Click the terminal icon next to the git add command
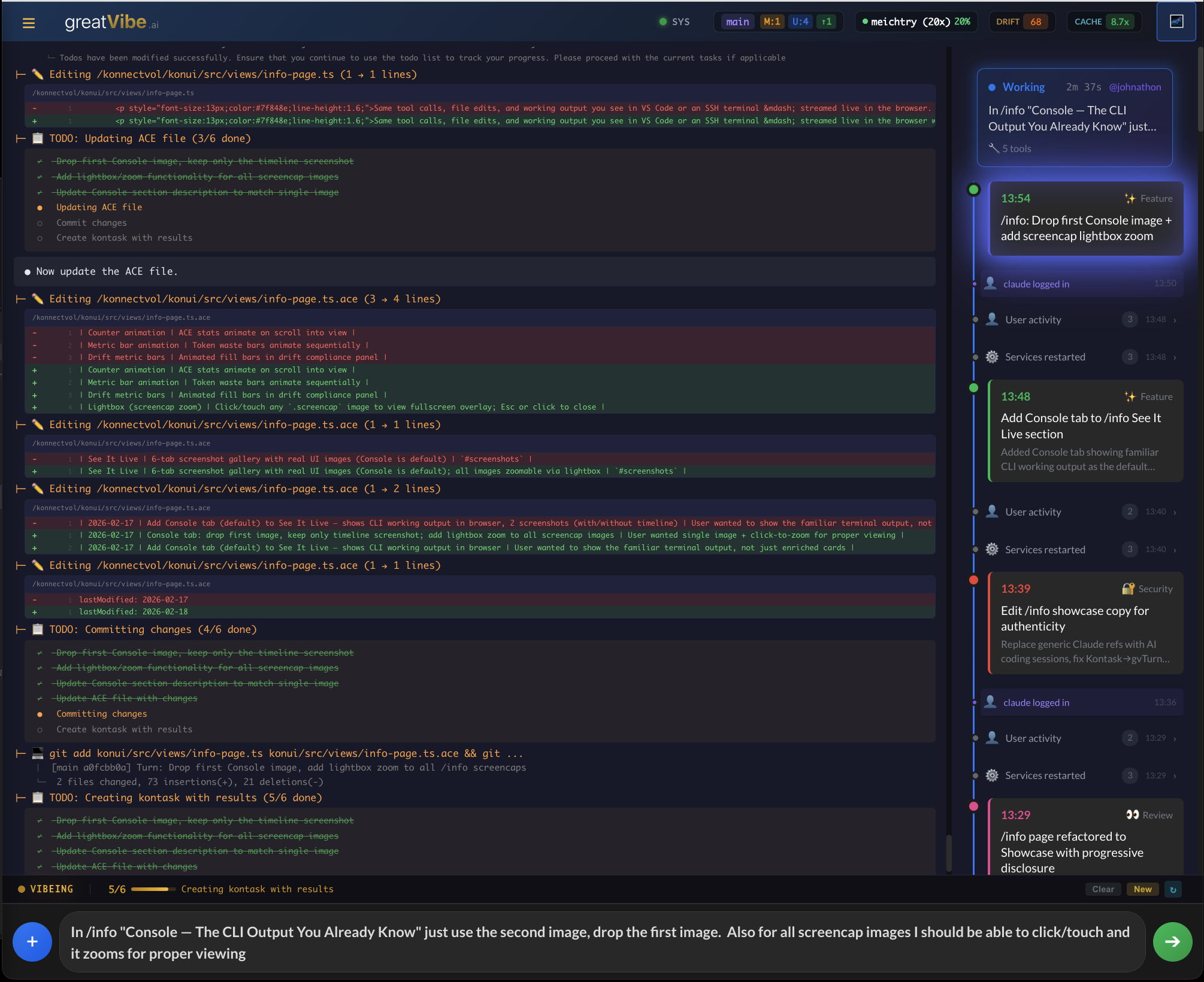This screenshot has width=1204, height=982. pyautogui.click(x=37, y=753)
